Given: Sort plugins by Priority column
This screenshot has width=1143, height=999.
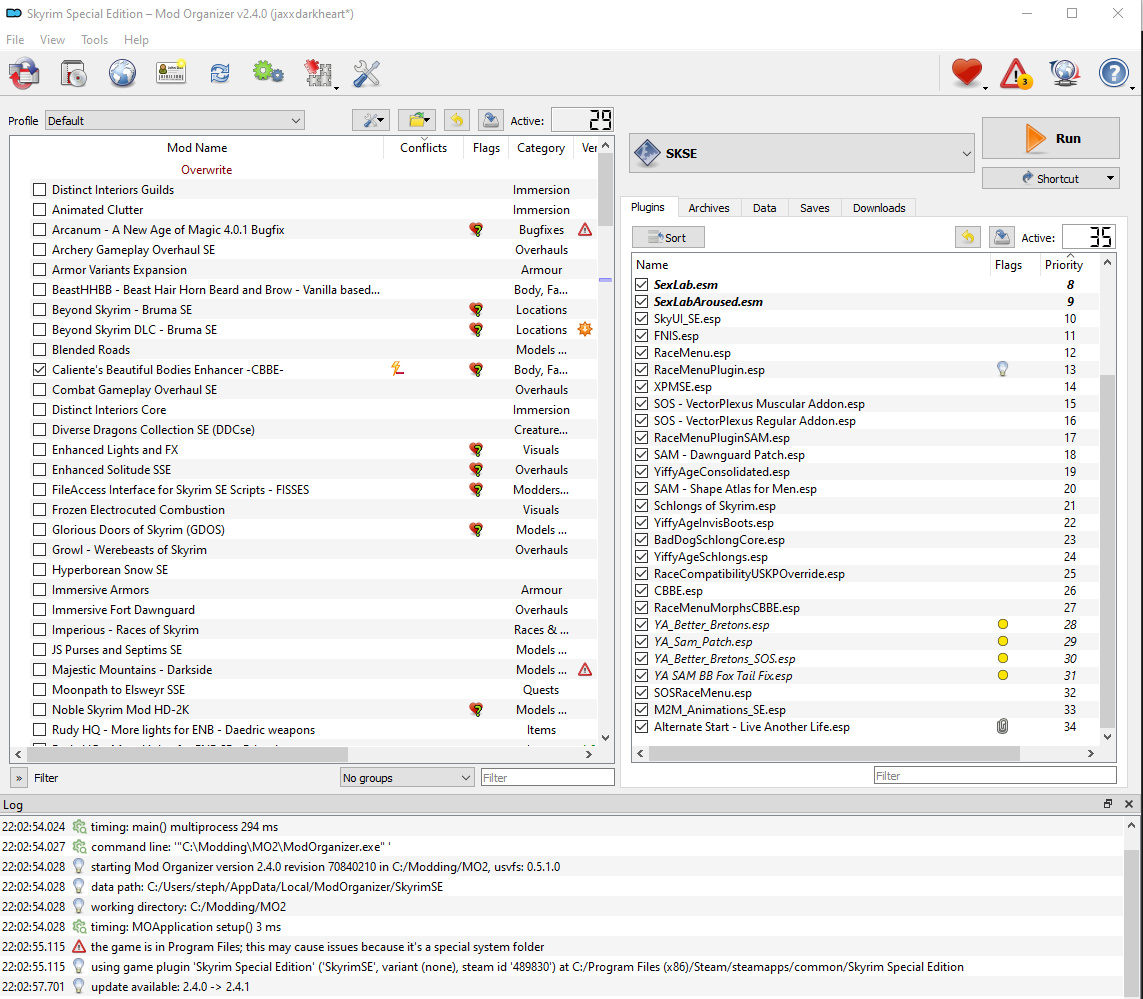Looking at the screenshot, I should [x=1064, y=265].
